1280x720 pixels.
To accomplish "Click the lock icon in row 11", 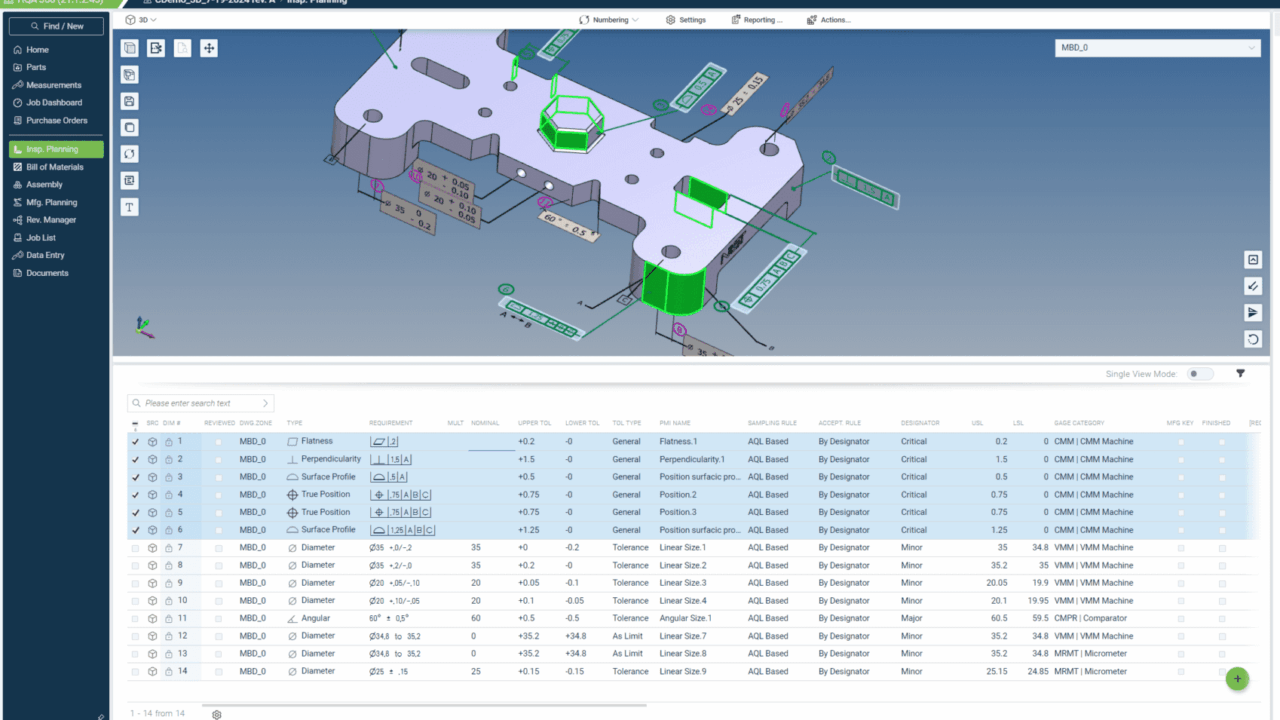I will click(x=169, y=619).
